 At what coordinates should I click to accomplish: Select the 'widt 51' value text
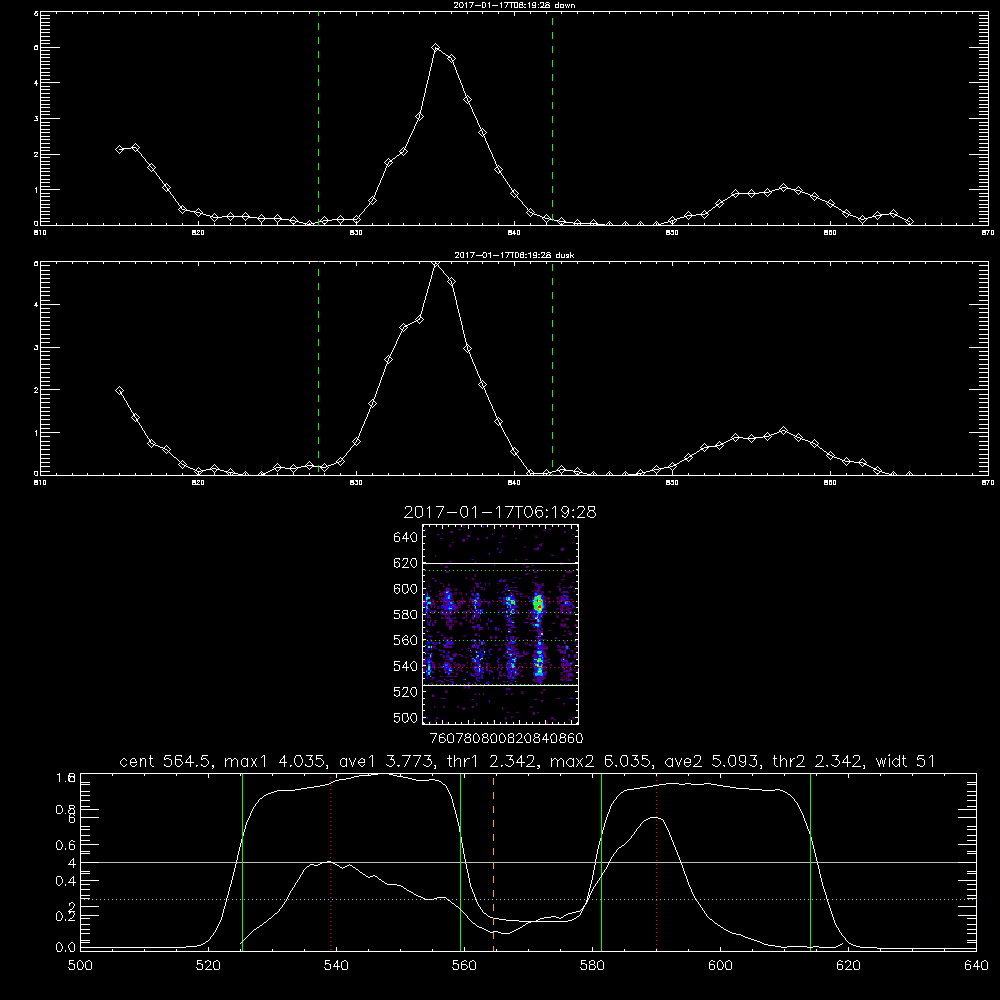905,761
